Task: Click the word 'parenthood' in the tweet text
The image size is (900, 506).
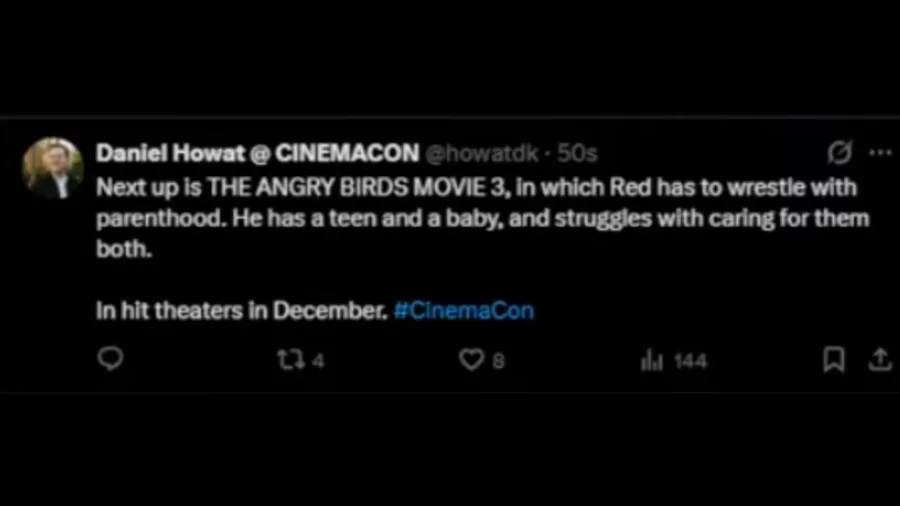Action: tap(159, 219)
